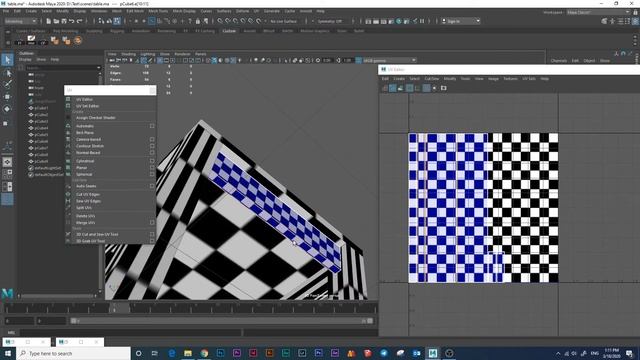Open the Shading menu in the viewport panel
Viewport: 640px width, 360px height.
pyautogui.click(x=128, y=54)
